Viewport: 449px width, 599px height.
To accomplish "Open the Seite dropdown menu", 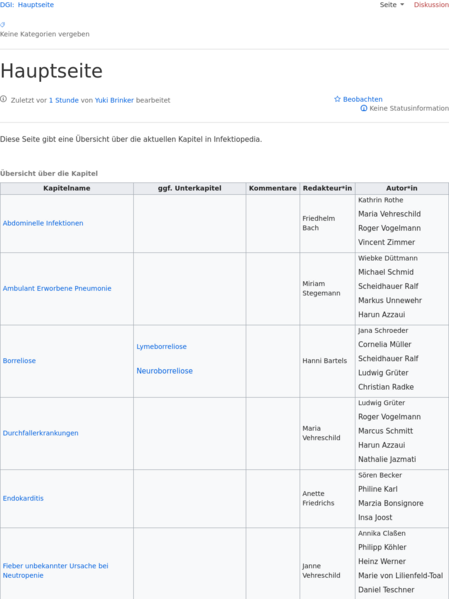I will [392, 5].
